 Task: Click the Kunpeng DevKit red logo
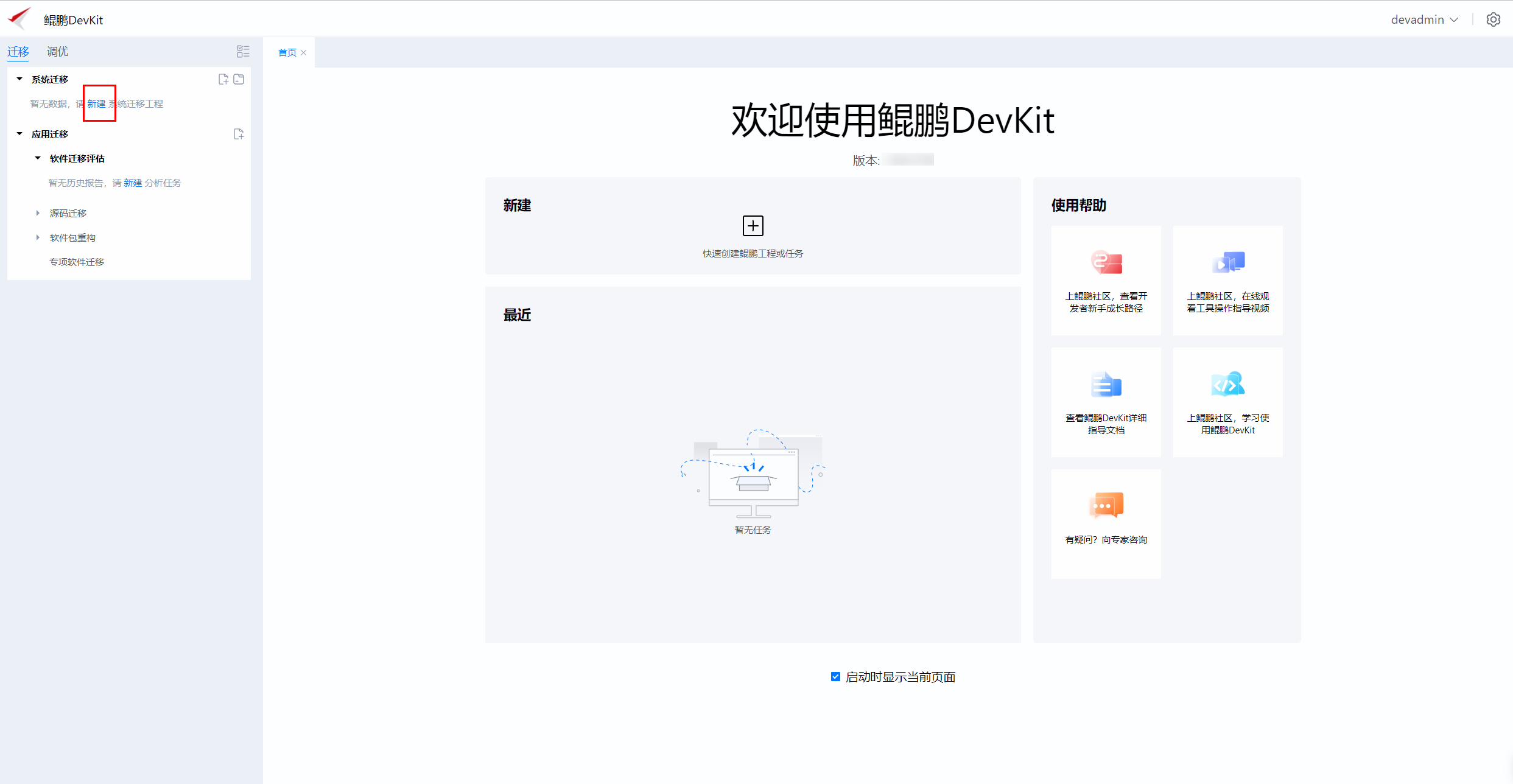pos(19,19)
